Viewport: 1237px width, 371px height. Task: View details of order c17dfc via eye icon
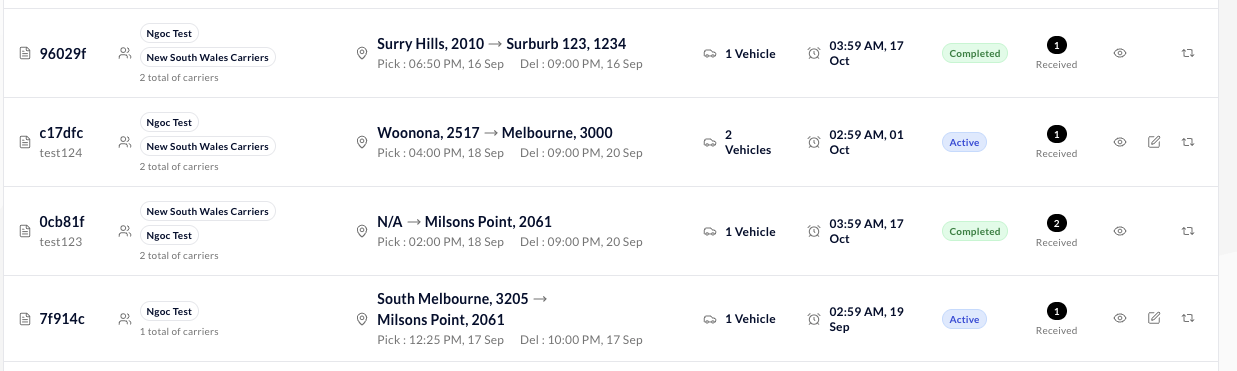tap(1120, 142)
